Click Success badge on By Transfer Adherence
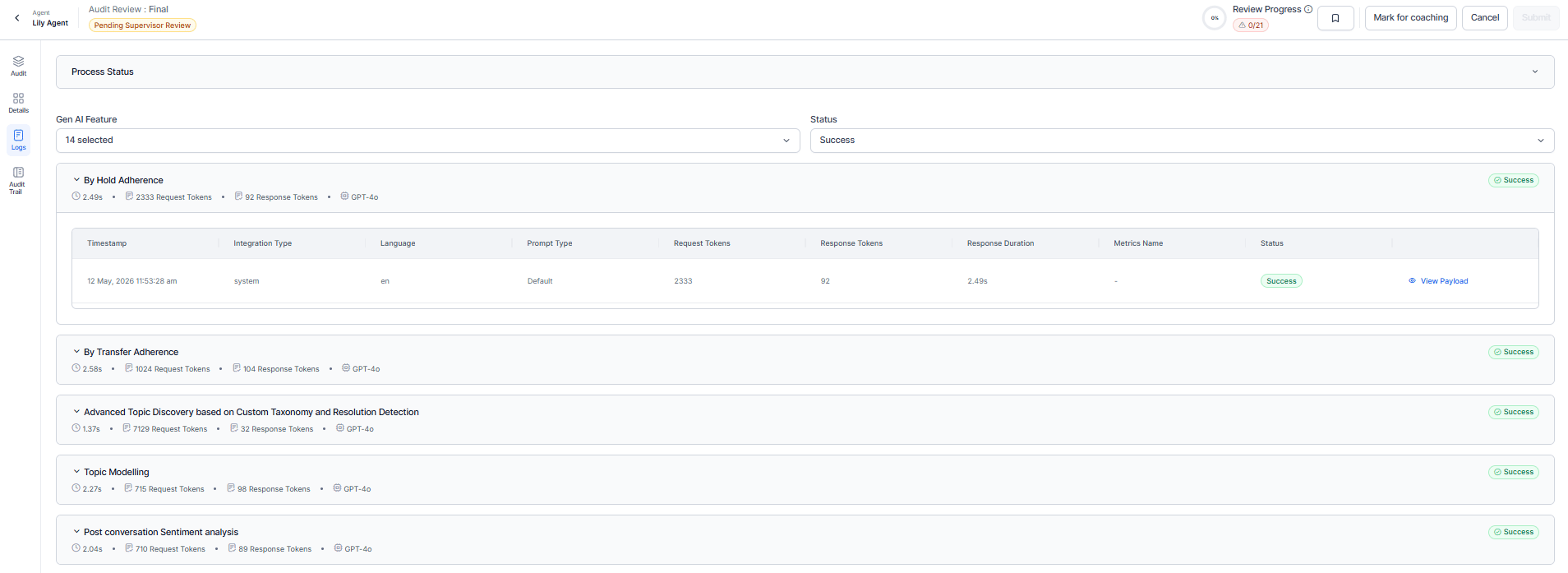Image resolution: width=1568 pixels, height=573 pixels. pyautogui.click(x=1513, y=352)
